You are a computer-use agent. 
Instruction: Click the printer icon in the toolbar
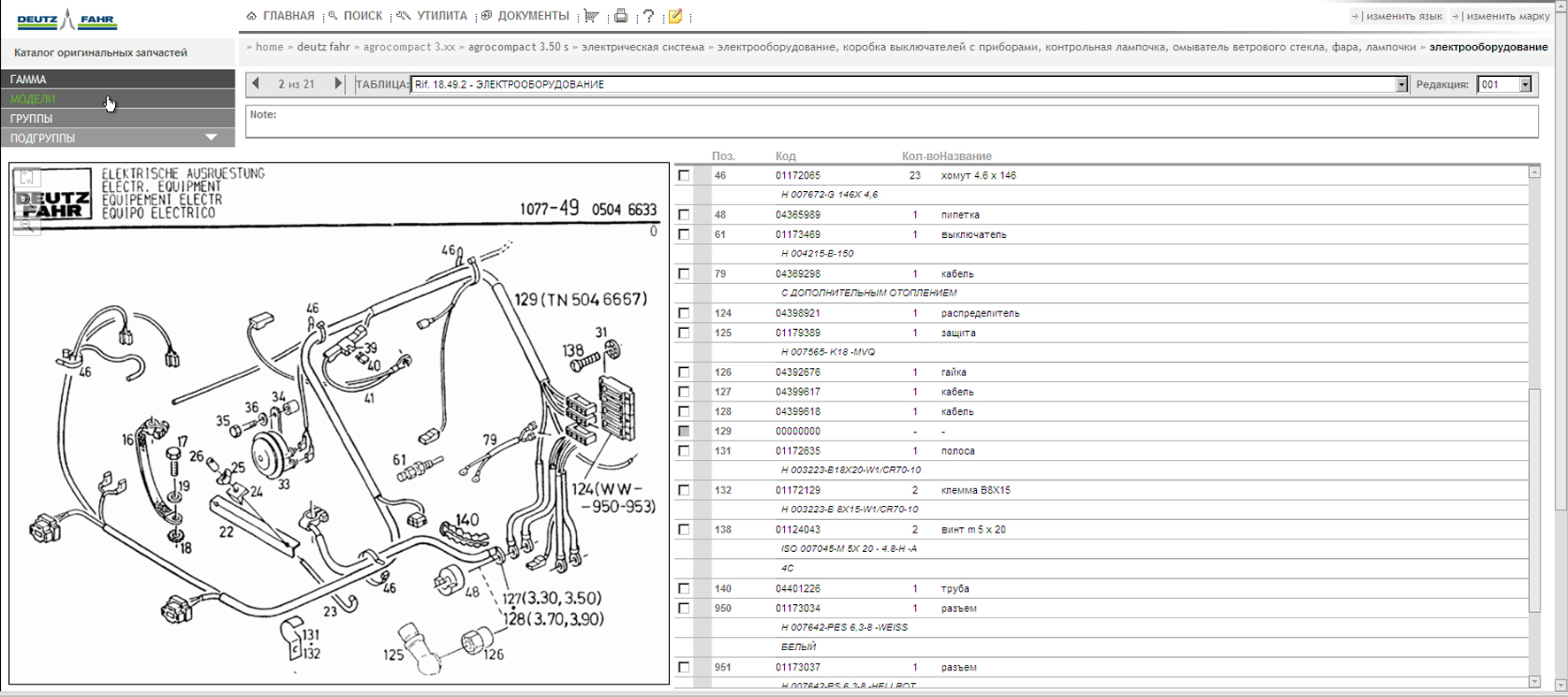point(620,16)
